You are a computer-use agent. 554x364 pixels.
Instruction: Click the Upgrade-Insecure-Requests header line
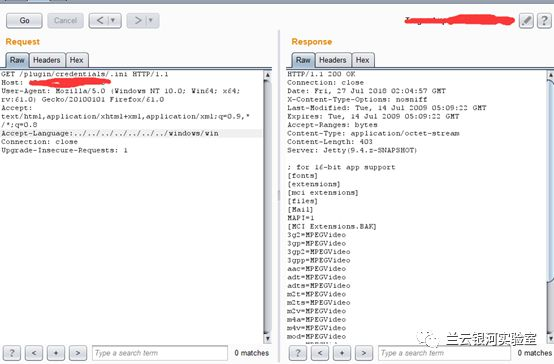click(x=64, y=150)
